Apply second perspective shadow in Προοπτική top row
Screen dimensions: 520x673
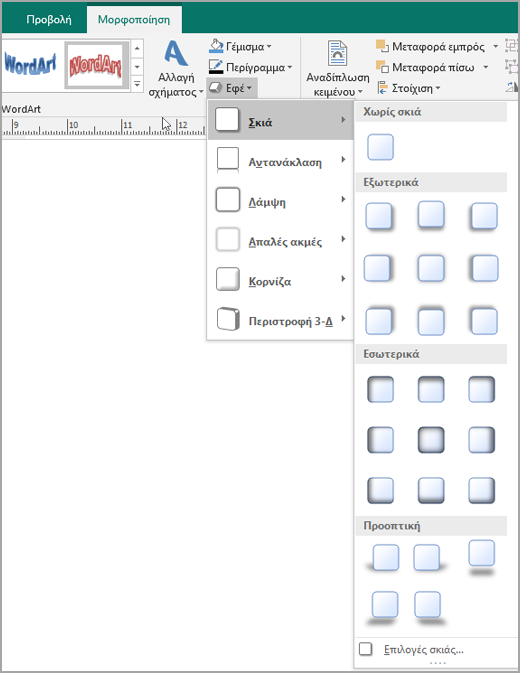pos(429,558)
